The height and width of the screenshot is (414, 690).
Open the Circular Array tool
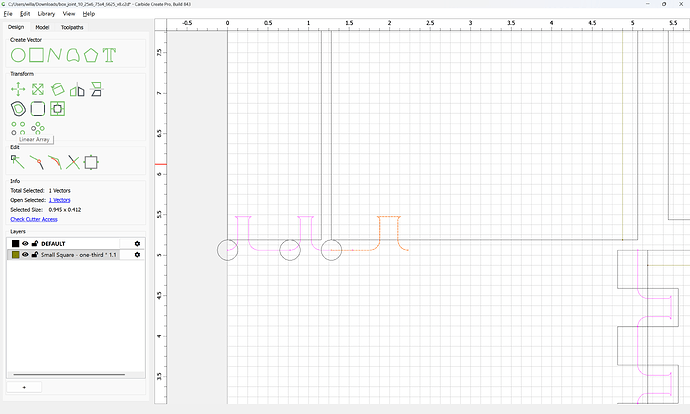[x=38, y=128]
